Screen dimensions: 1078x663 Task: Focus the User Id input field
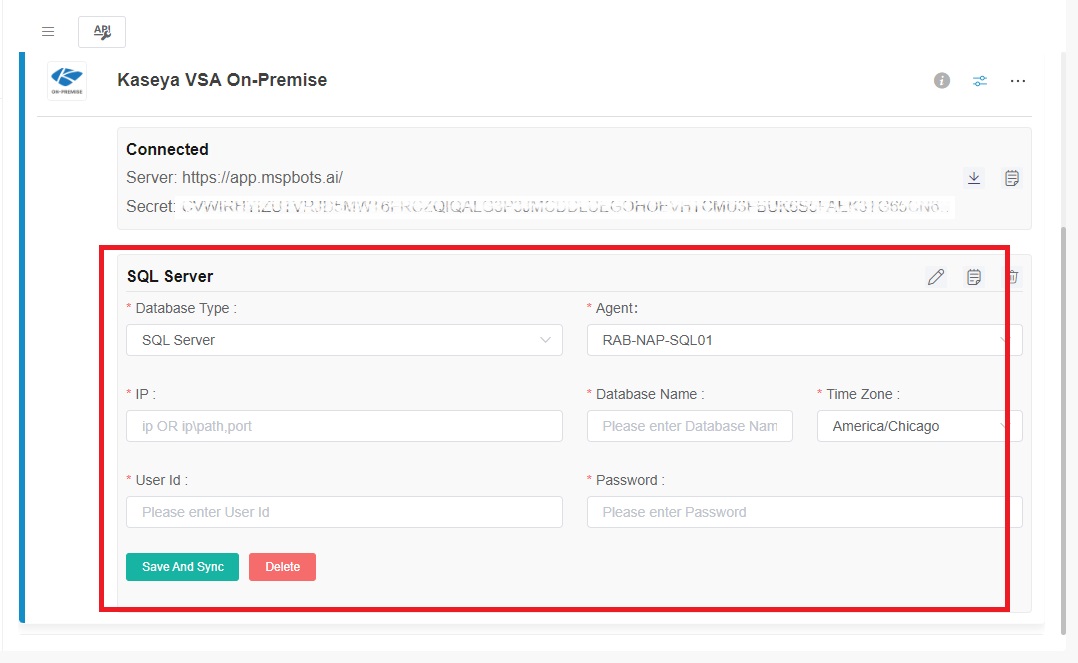pyautogui.click(x=344, y=512)
